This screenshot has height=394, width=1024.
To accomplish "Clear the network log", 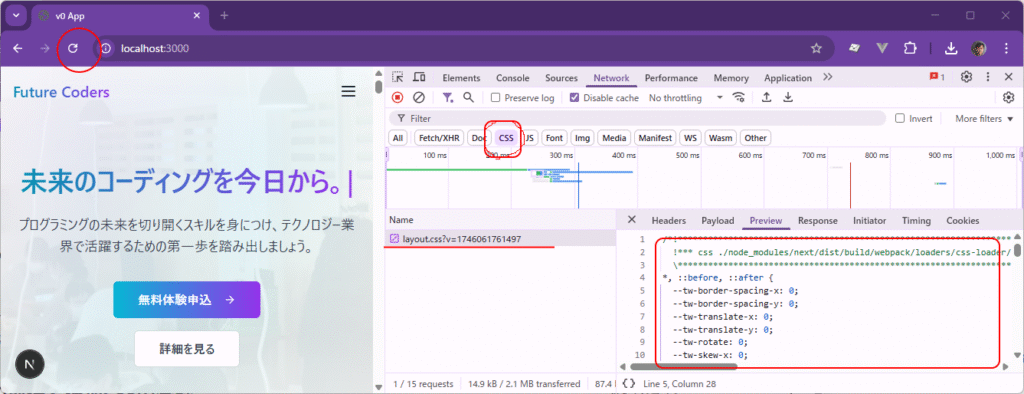I will click(x=419, y=97).
